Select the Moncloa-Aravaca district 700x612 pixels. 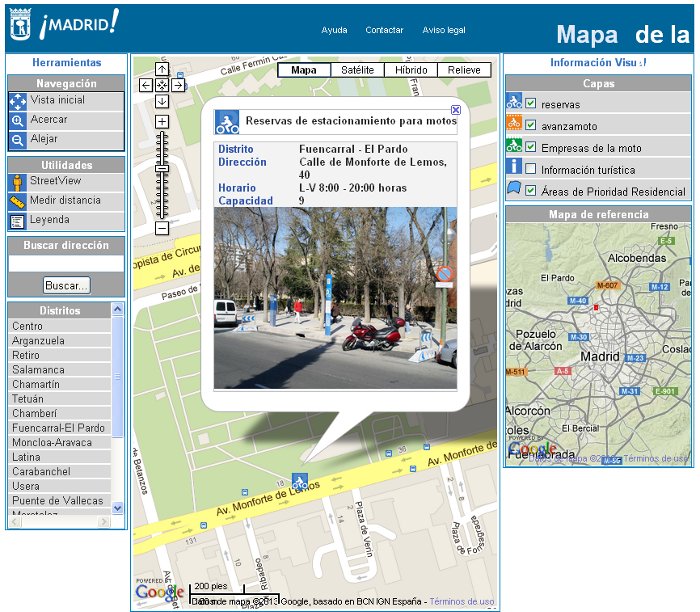click(x=60, y=443)
